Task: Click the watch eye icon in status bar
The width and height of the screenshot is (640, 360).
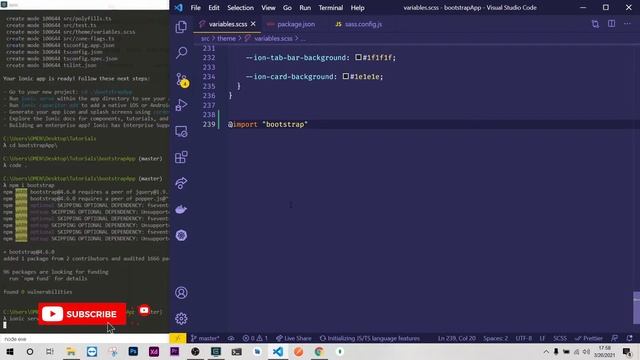Action: pyautogui.click(x=231, y=338)
